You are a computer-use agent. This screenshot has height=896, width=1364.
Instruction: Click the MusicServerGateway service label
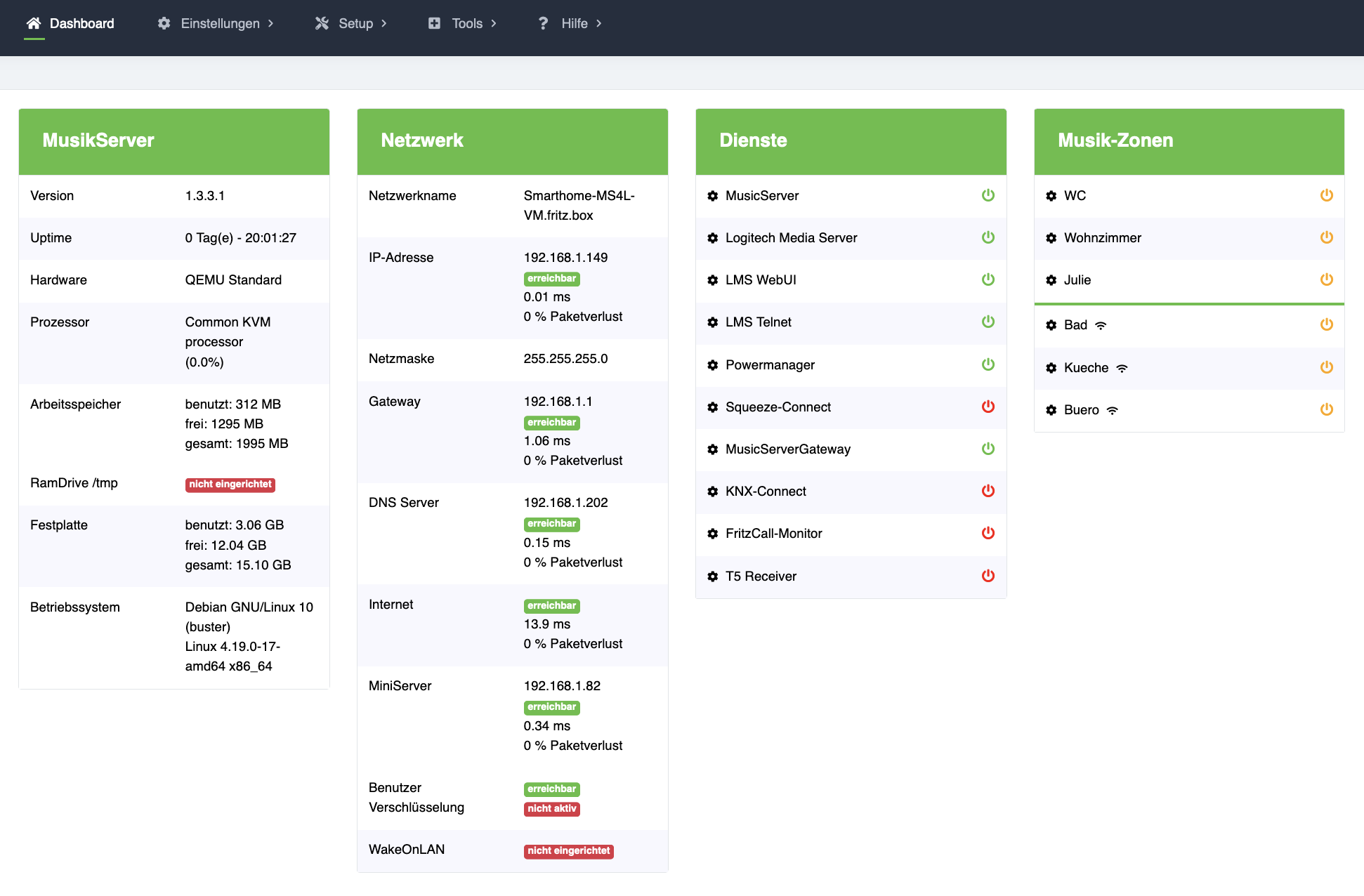[787, 449]
